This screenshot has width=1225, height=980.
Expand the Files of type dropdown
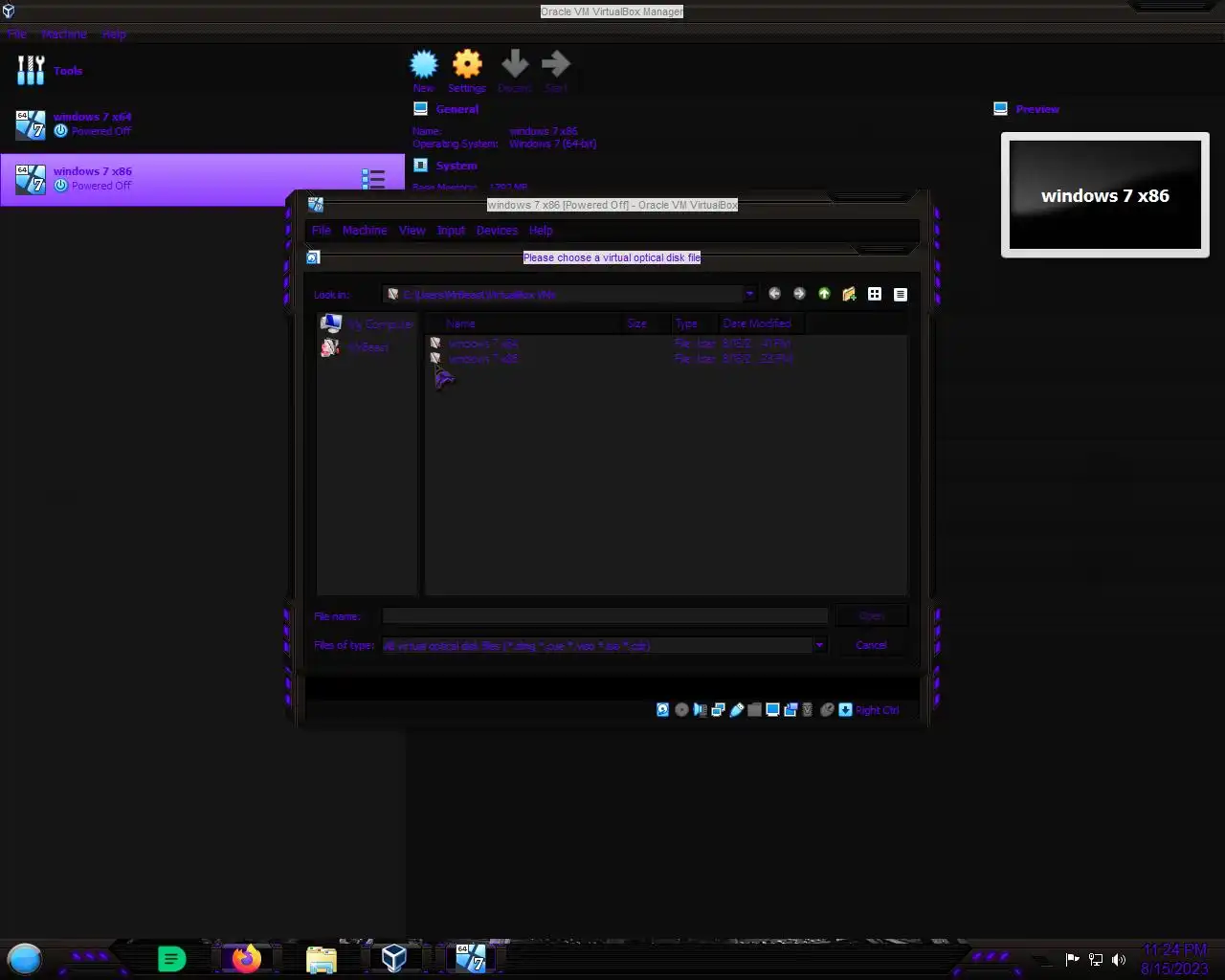819,645
